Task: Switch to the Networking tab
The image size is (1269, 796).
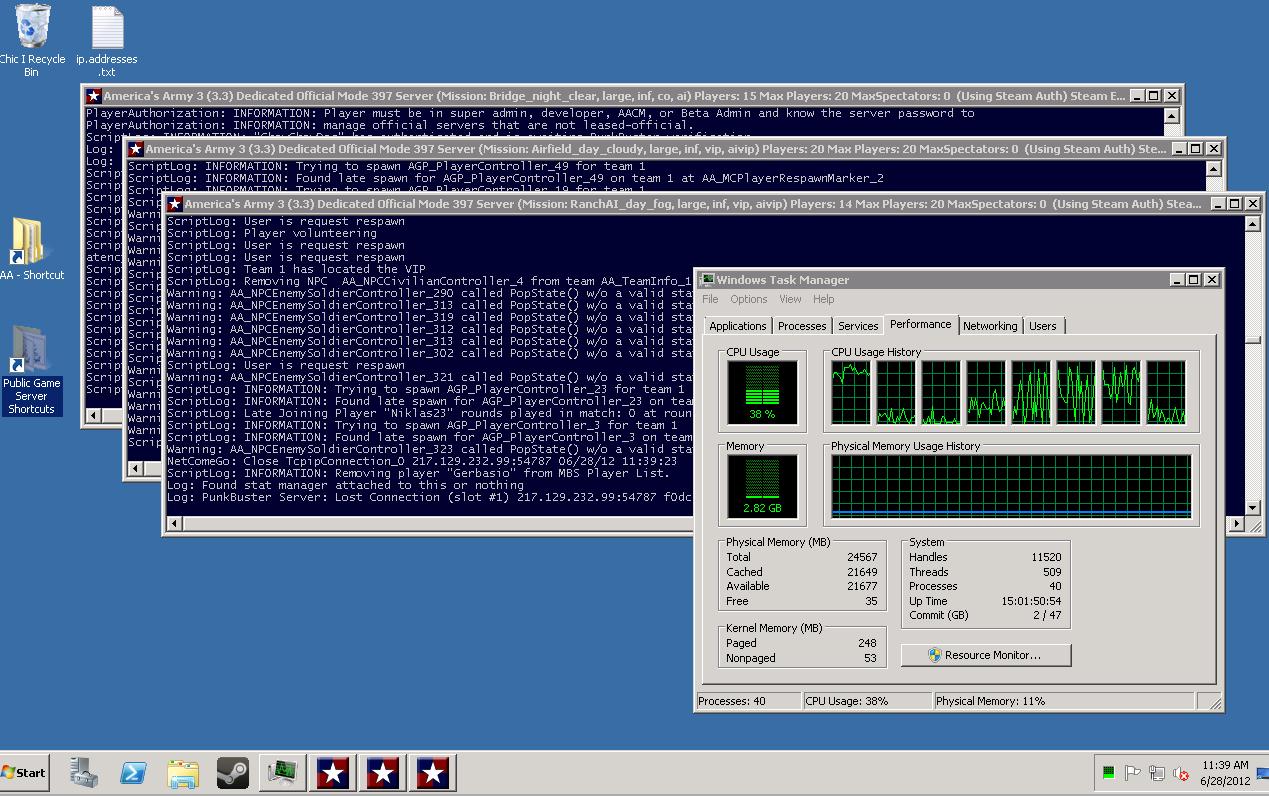Action: pos(989,326)
